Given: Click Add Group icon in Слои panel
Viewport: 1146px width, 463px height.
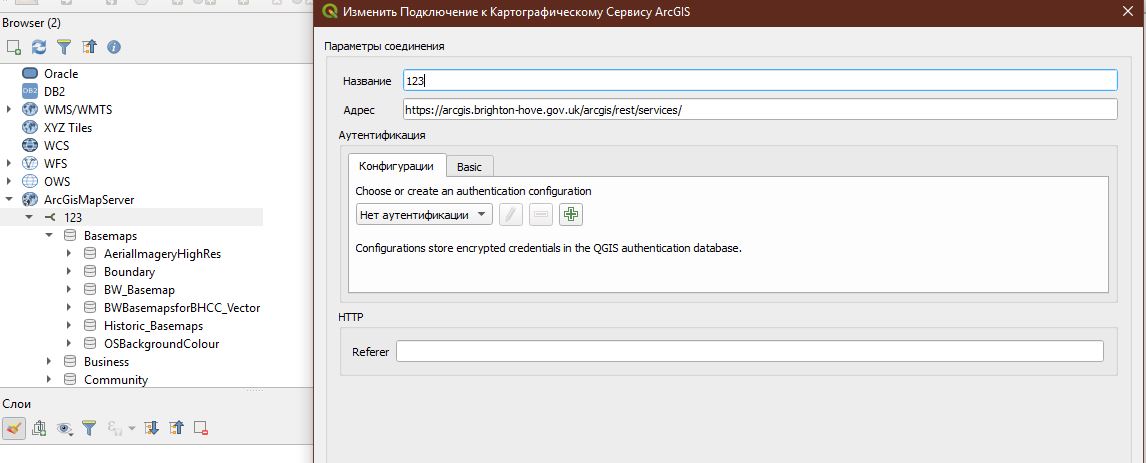Looking at the screenshot, I should click(39, 429).
